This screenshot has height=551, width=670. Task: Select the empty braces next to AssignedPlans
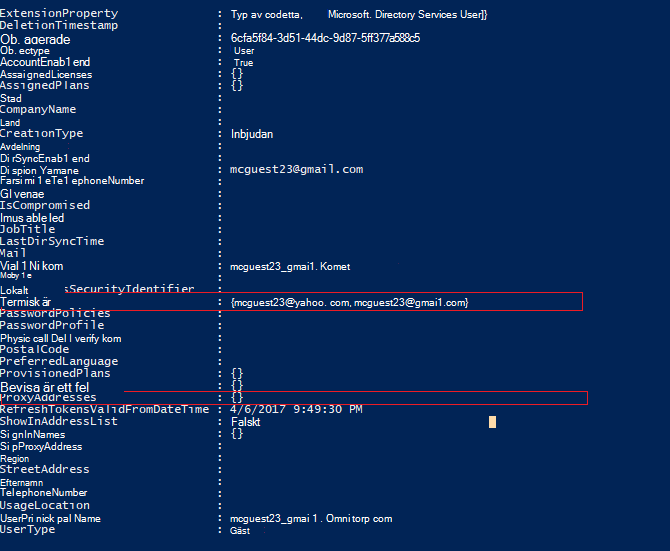point(237,85)
